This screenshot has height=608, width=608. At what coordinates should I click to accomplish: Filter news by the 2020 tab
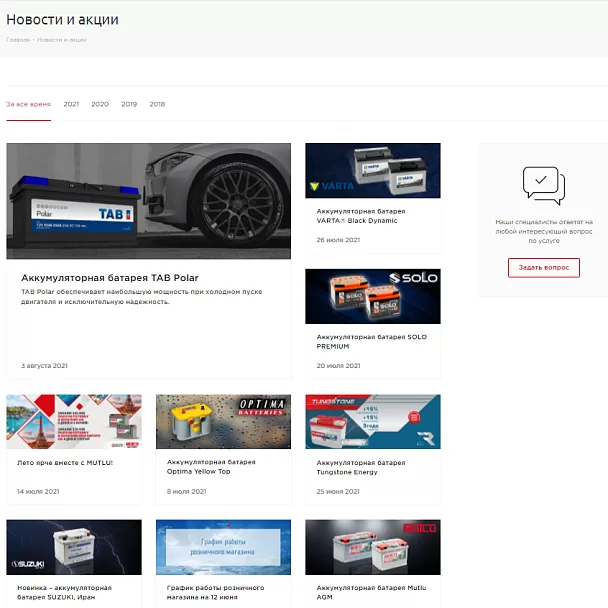coord(100,104)
